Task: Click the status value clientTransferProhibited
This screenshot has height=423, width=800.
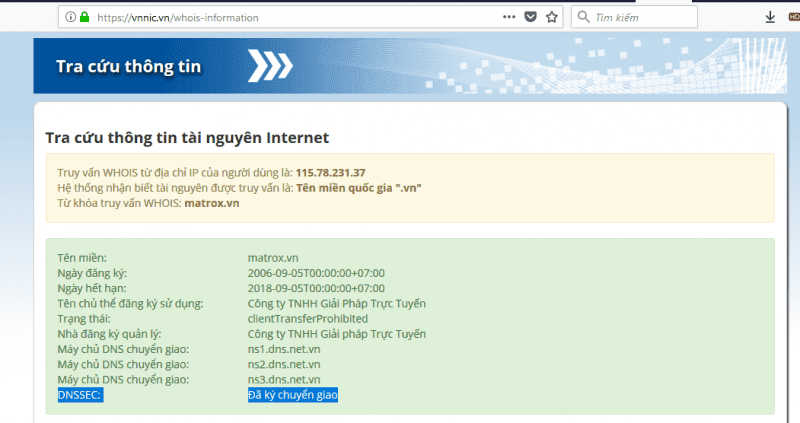Action: point(314,318)
